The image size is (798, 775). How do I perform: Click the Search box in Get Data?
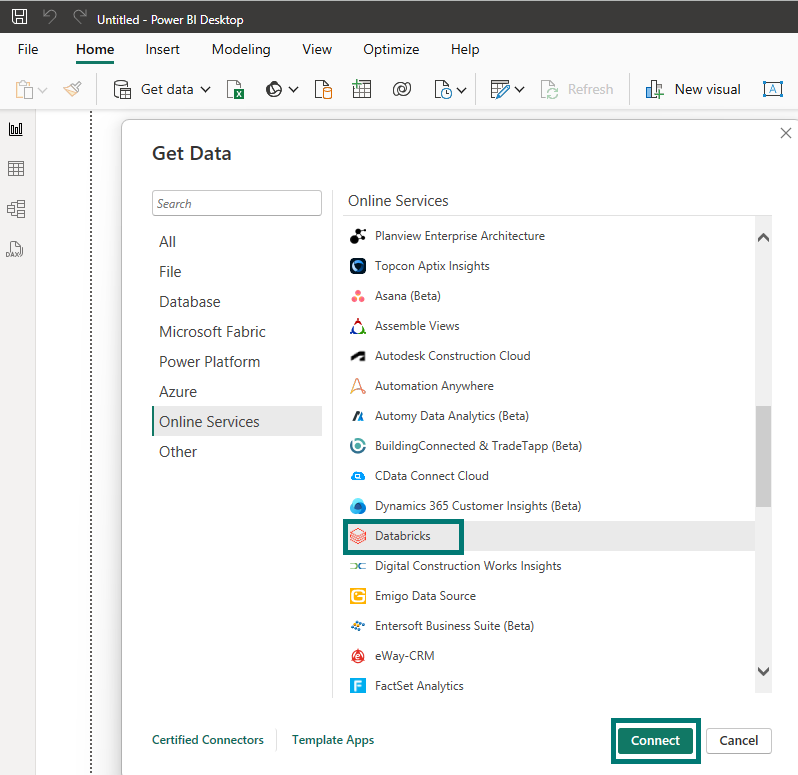pos(237,203)
